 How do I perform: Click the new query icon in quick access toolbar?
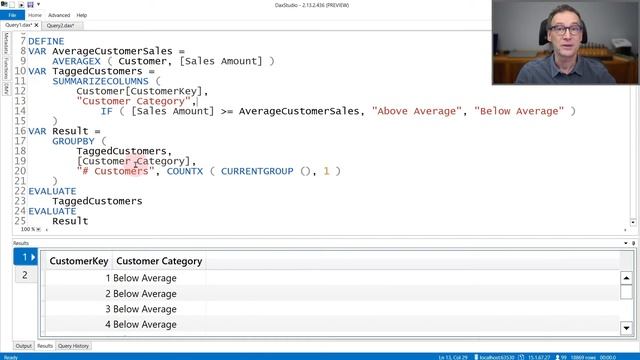[12, 4]
